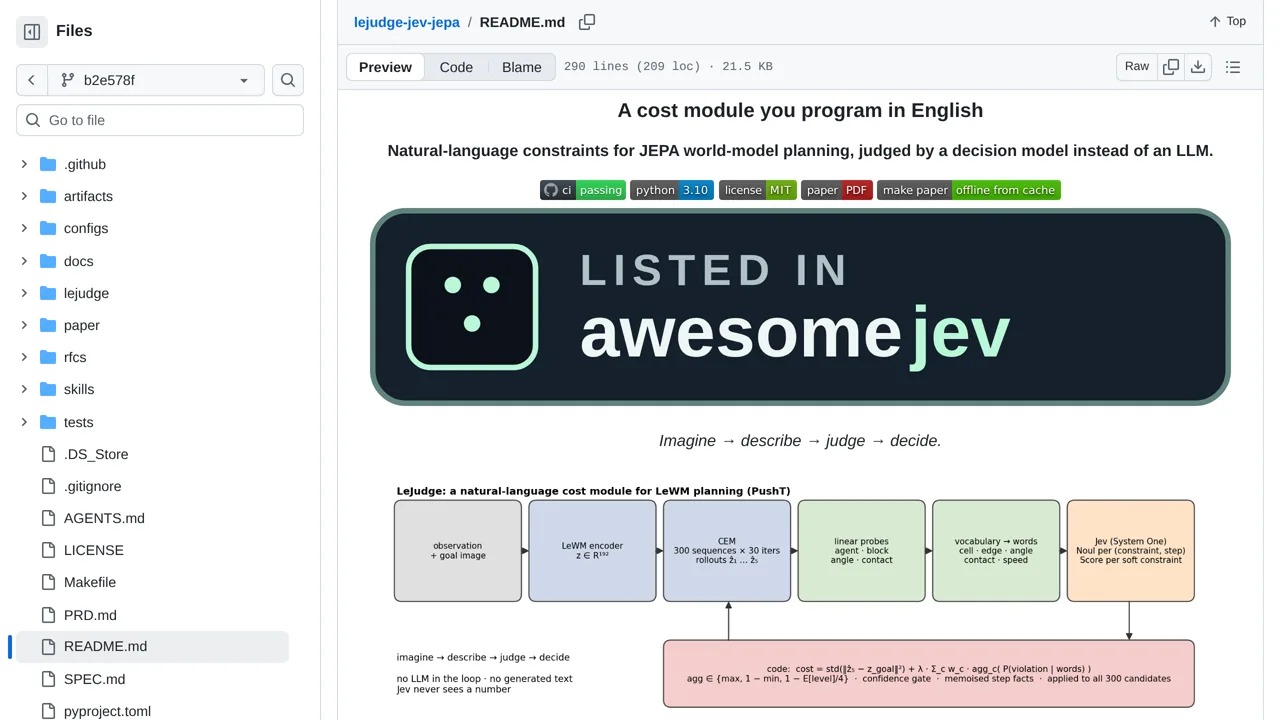This screenshot has height=720, width=1280.
Task: Click the skills folder icon
Action: [48, 389]
